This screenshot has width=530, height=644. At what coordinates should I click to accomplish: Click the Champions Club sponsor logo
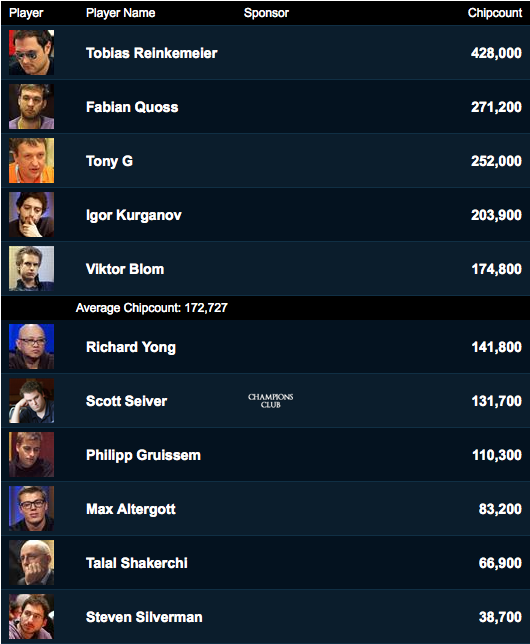[270, 401]
